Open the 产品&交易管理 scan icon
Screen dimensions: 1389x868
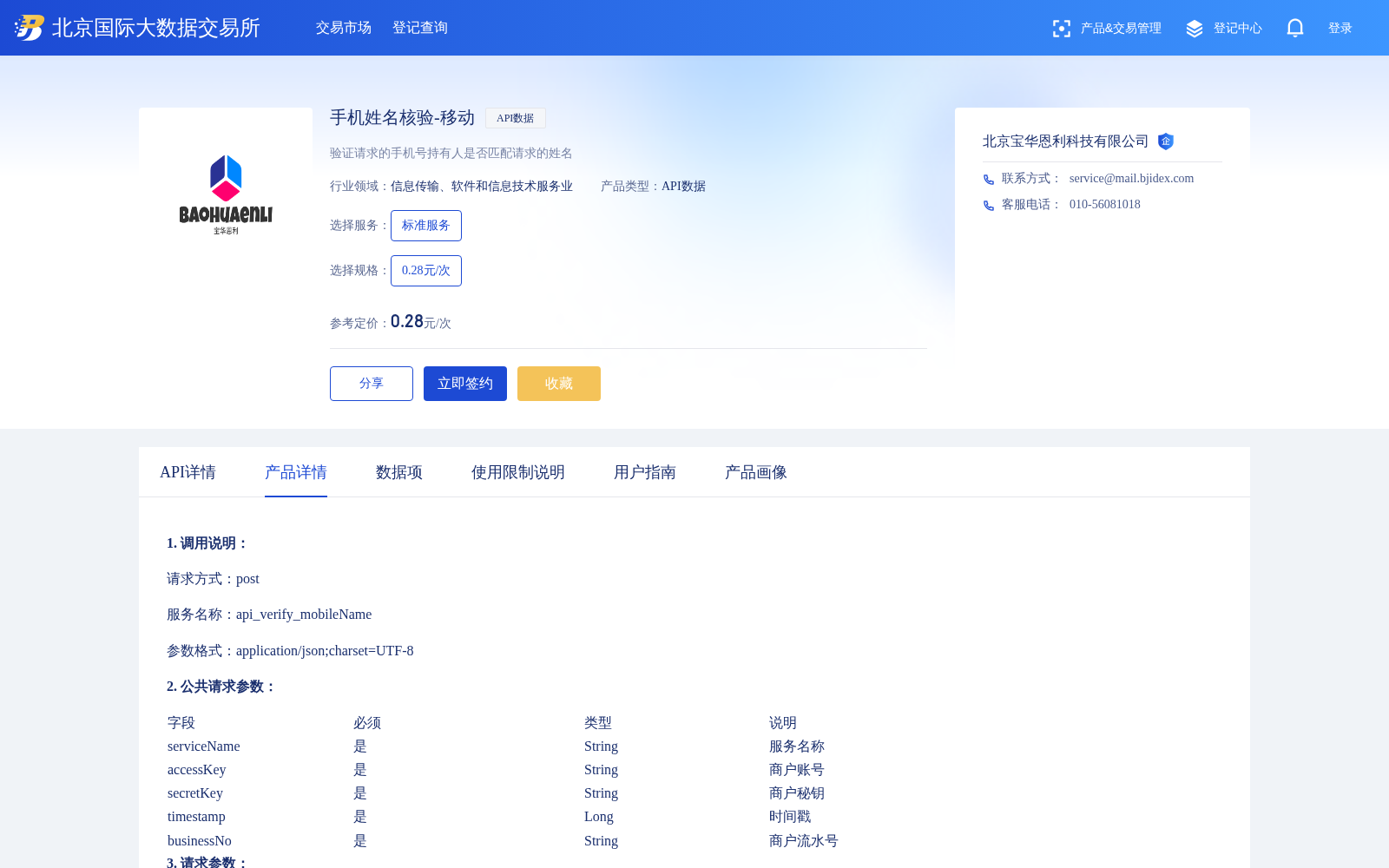(x=1061, y=29)
